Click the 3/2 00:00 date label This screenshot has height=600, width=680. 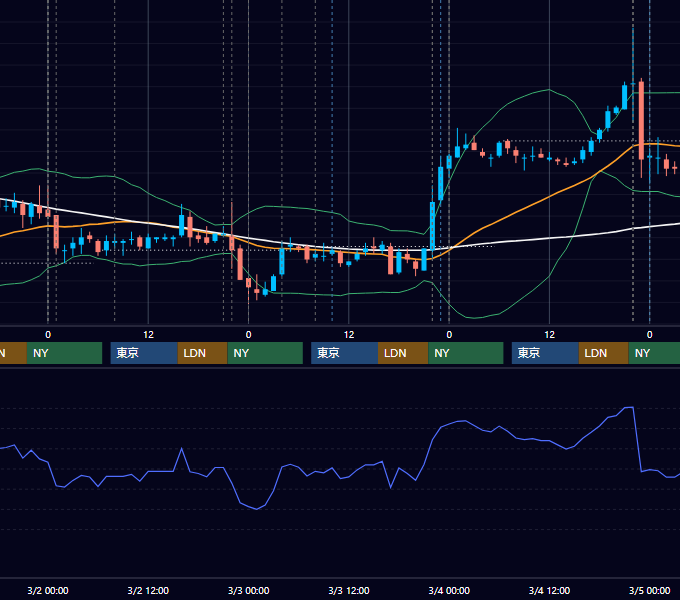tap(48, 590)
